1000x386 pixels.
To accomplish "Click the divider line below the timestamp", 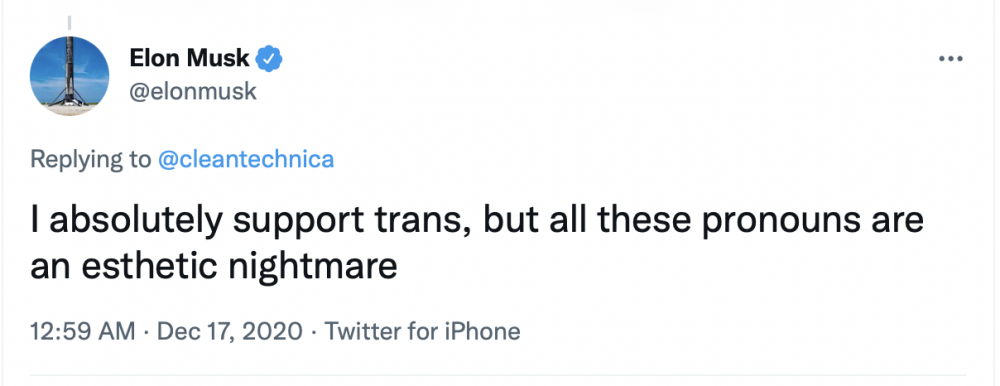I will (498, 375).
